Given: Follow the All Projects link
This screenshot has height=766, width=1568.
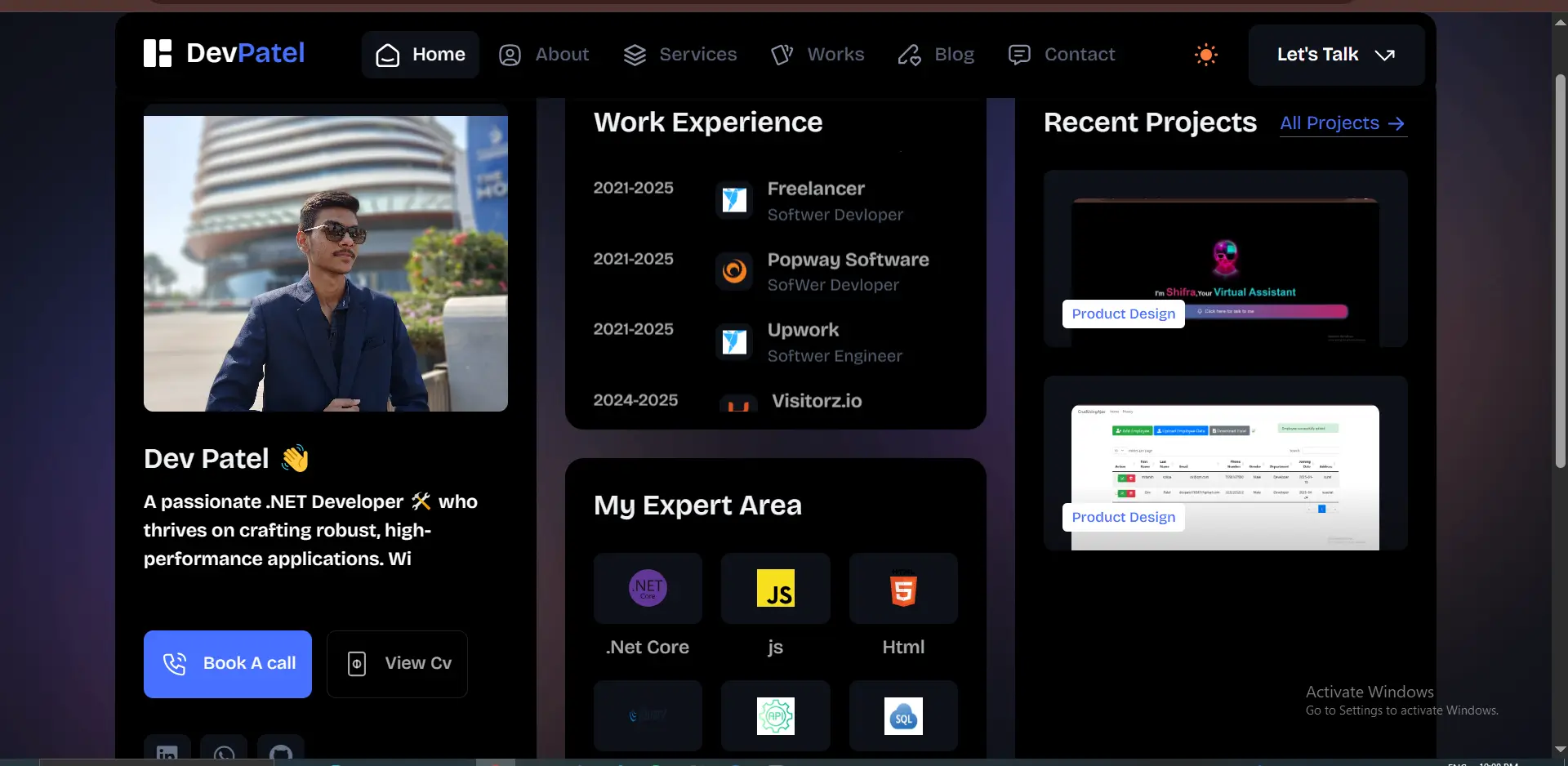Looking at the screenshot, I should tap(1343, 123).
